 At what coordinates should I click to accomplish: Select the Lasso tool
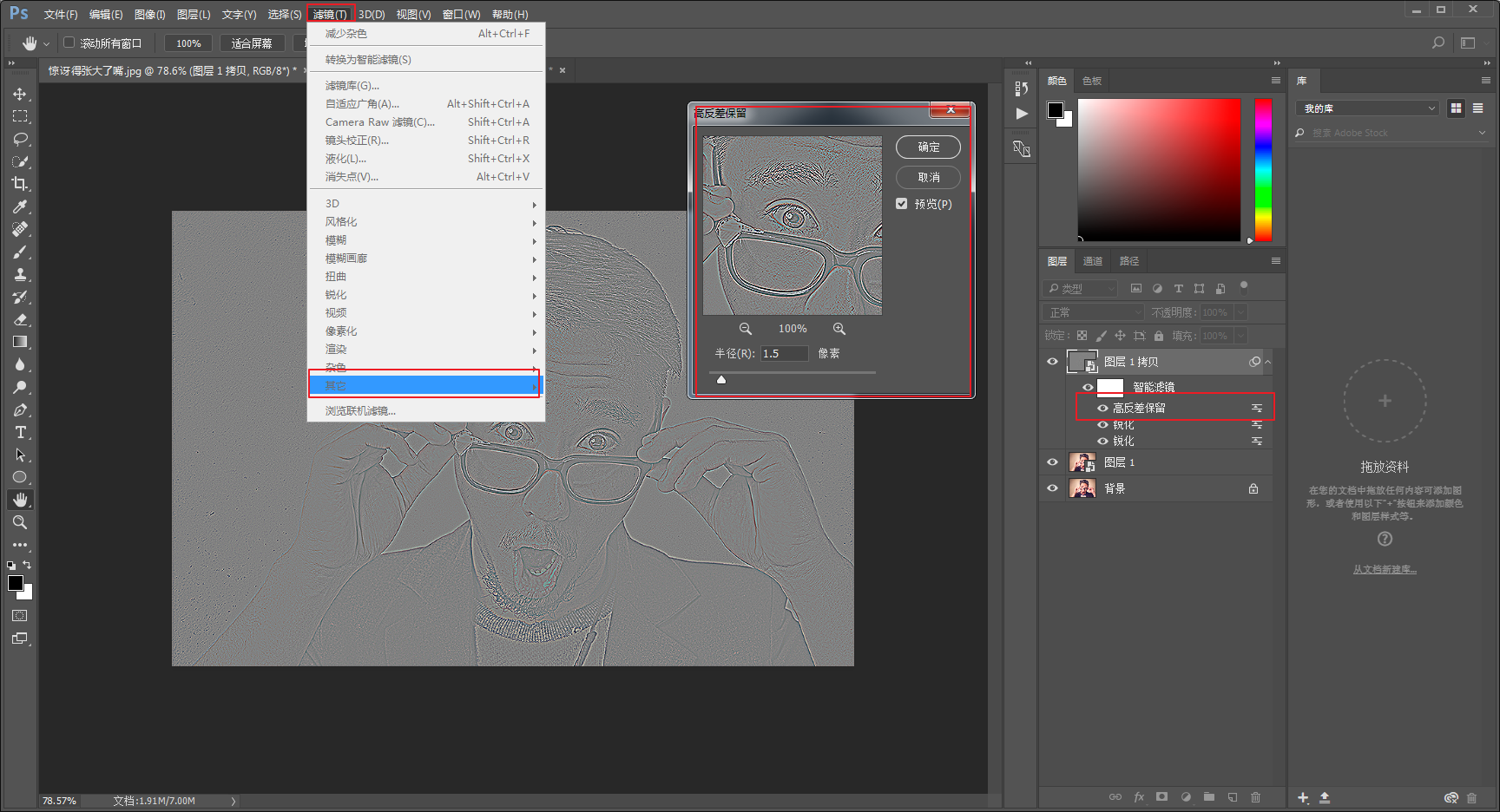[x=19, y=139]
